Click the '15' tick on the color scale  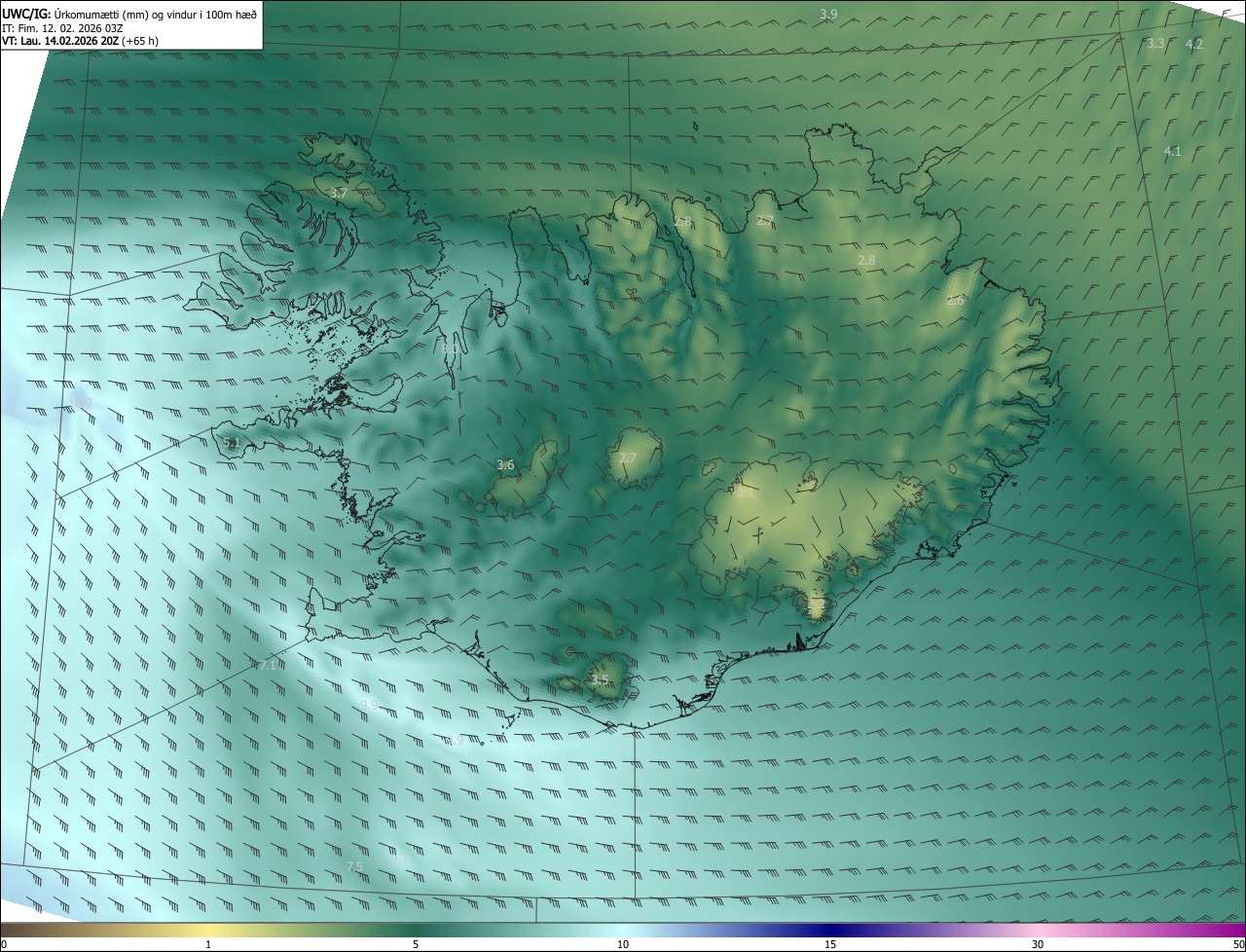(x=830, y=944)
